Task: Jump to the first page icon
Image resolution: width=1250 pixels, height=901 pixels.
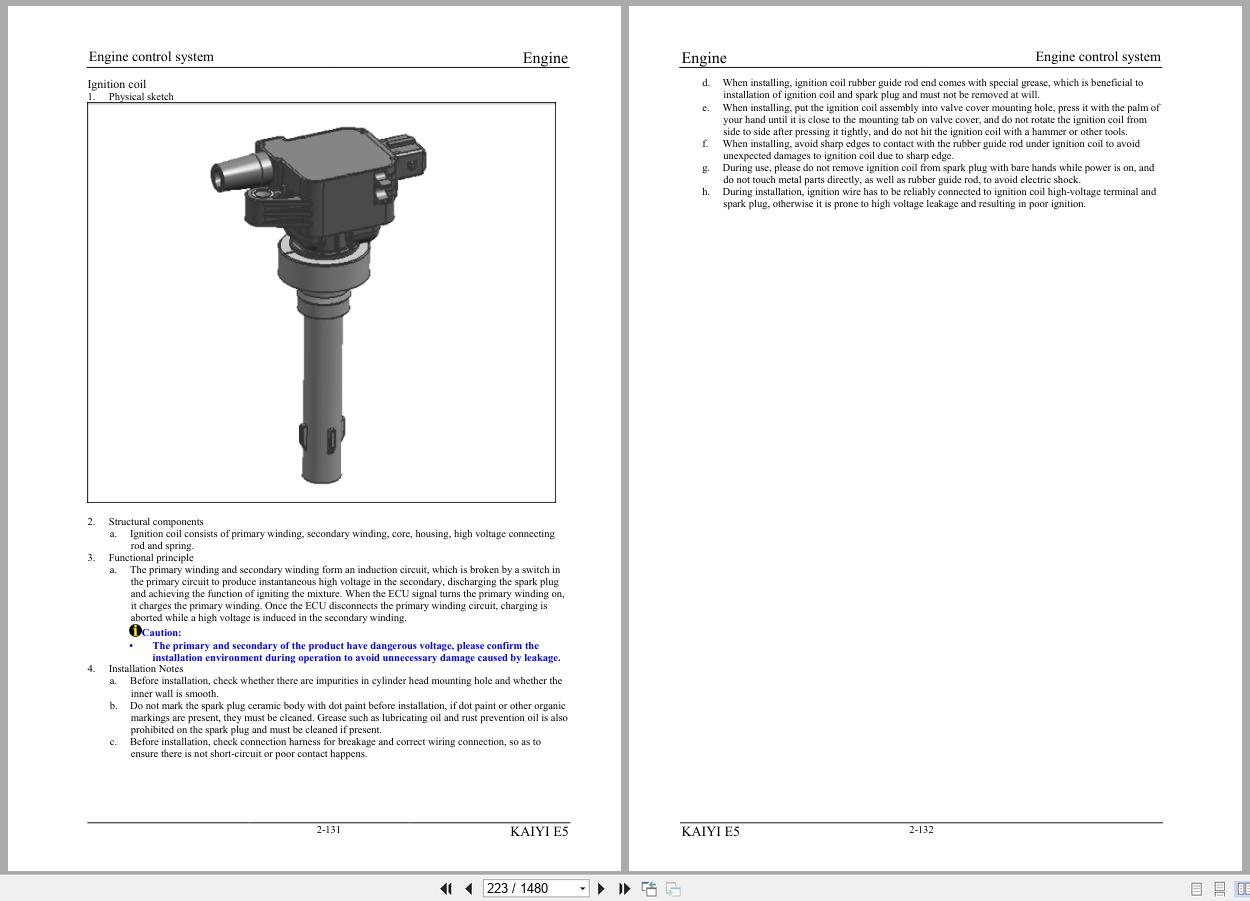Action: coord(446,888)
